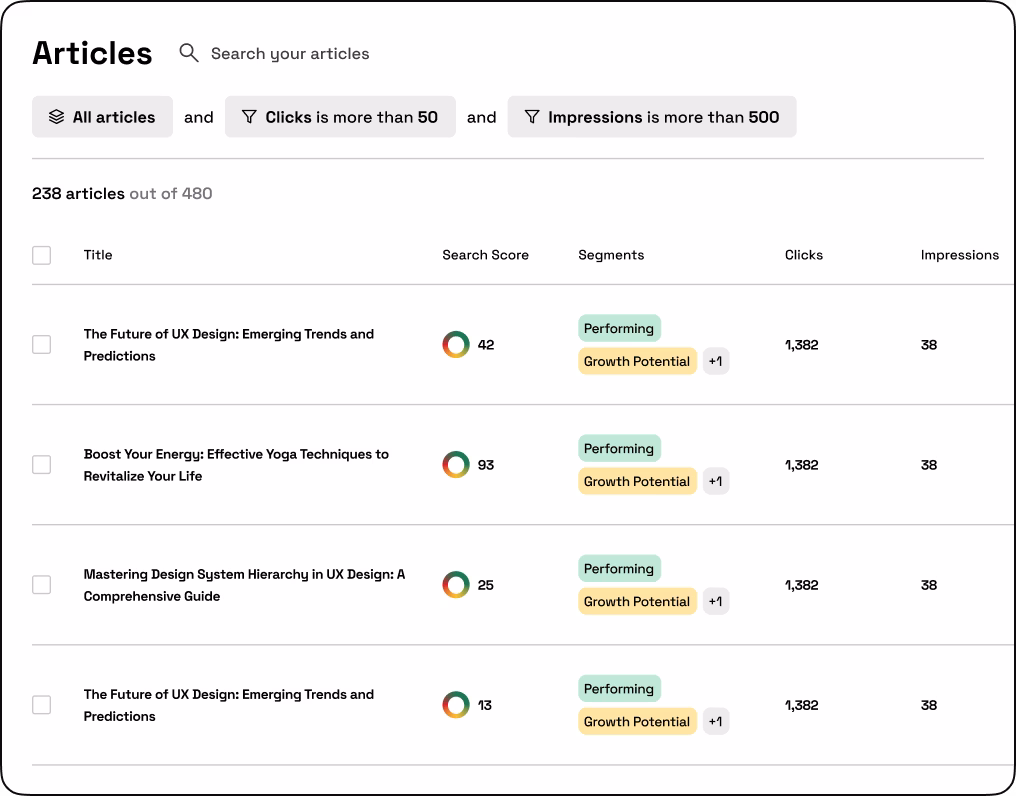The image size is (1016, 796).
Task: Click the funnel icon on Impressions filter
Action: coord(532,117)
